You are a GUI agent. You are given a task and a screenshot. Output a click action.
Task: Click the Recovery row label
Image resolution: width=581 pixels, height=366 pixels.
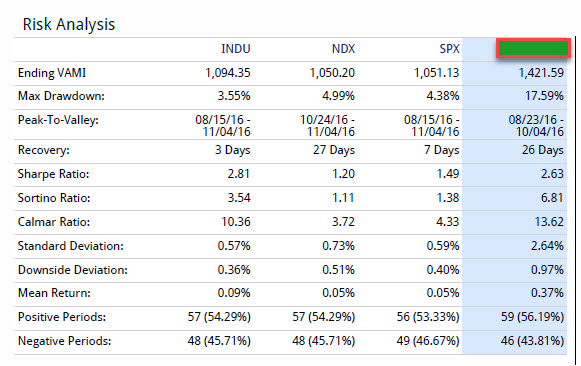coord(44,150)
